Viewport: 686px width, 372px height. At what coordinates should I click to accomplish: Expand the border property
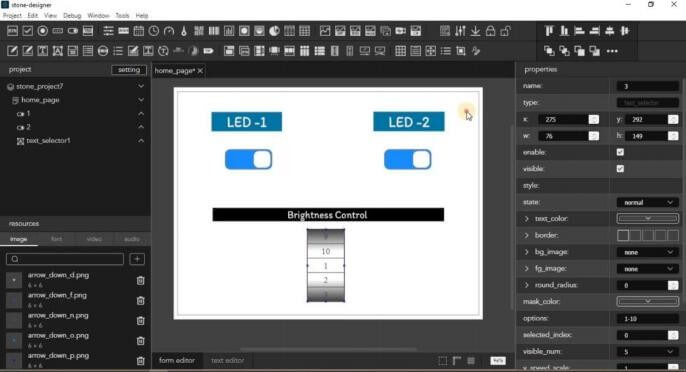(526, 235)
